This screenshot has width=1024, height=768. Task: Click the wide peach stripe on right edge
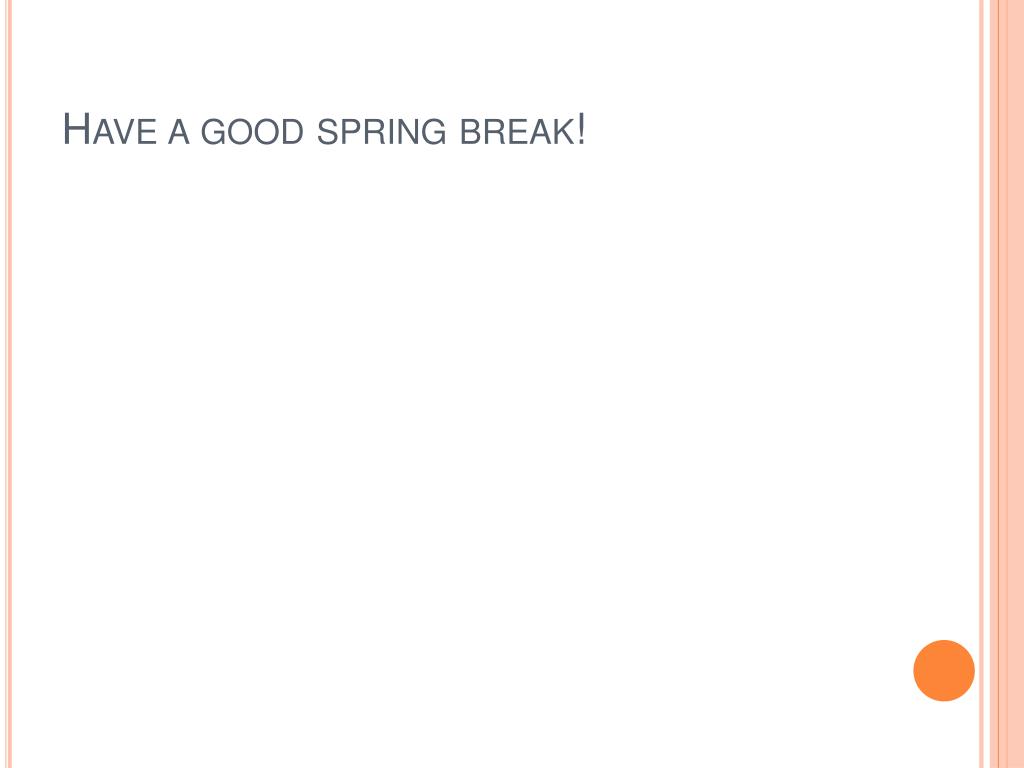pyautogui.click(x=1006, y=384)
